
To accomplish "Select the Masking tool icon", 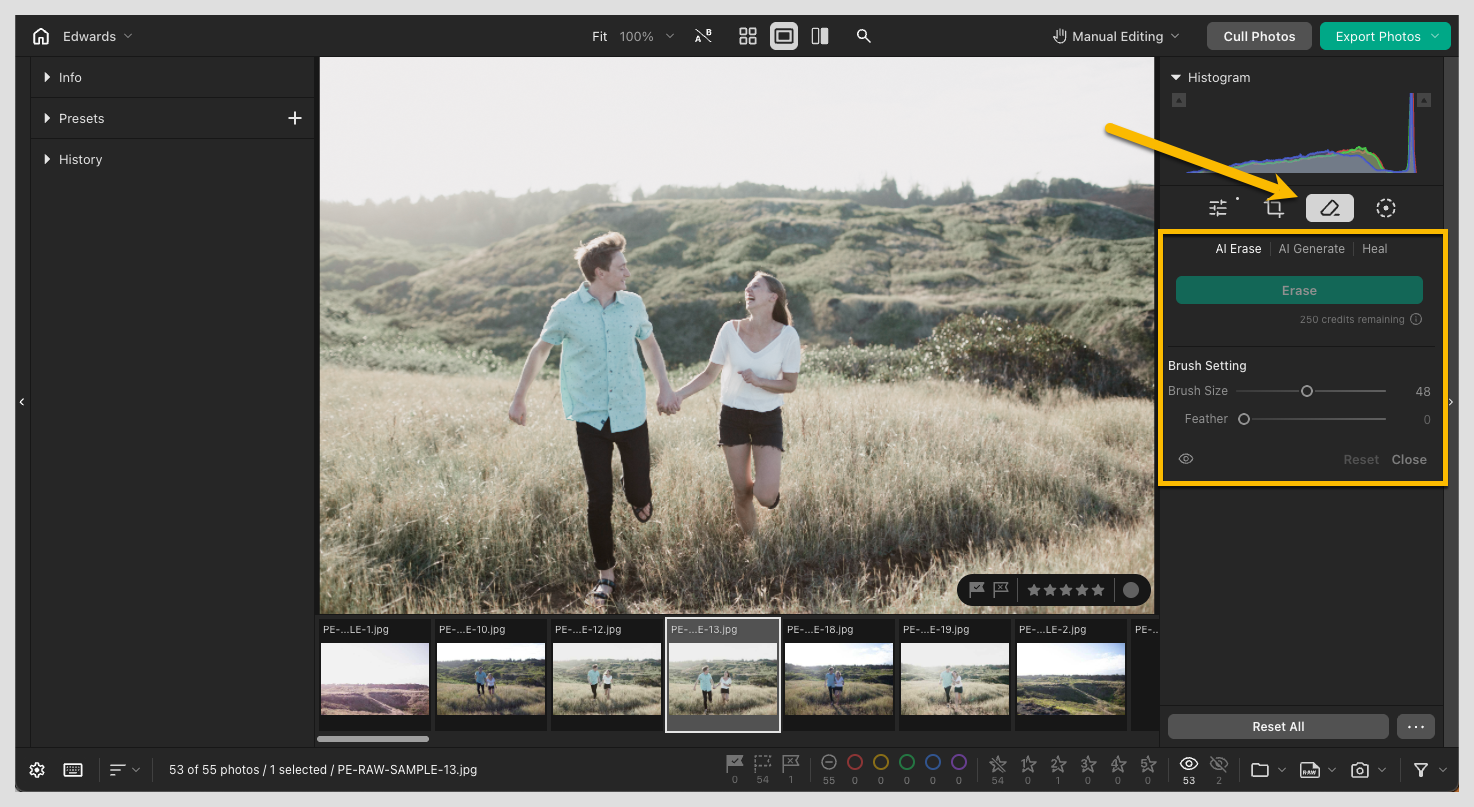I will [1385, 208].
